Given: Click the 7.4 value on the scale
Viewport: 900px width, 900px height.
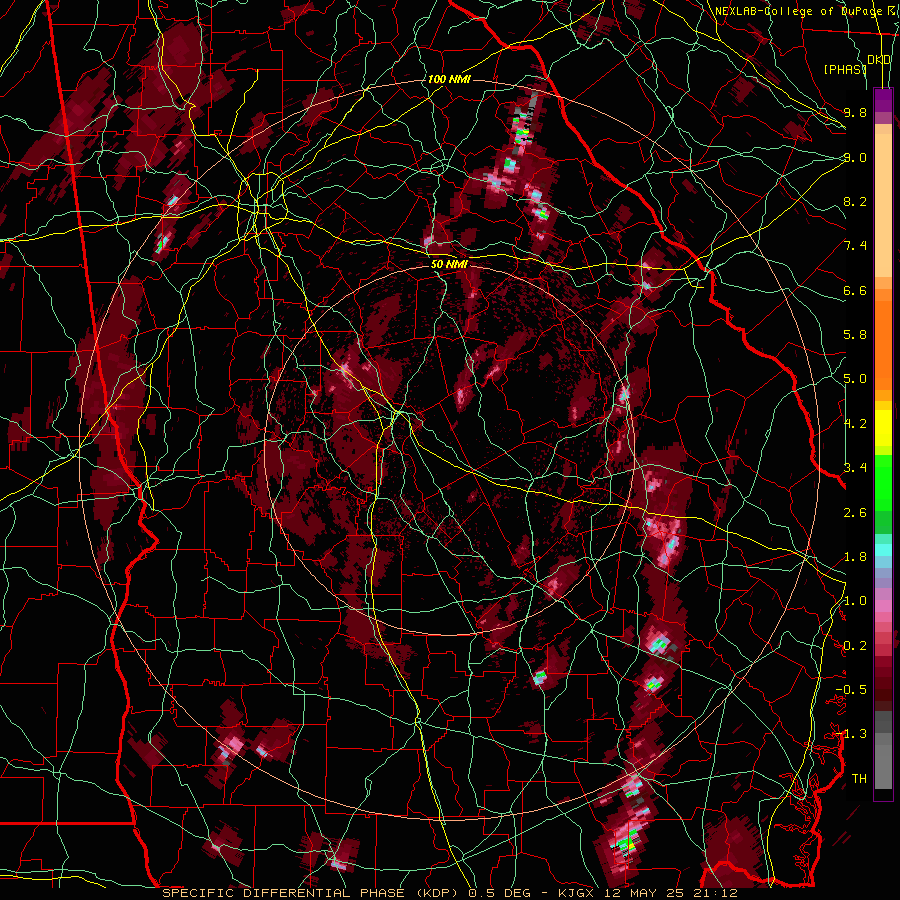Looking at the screenshot, I should [855, 246].
